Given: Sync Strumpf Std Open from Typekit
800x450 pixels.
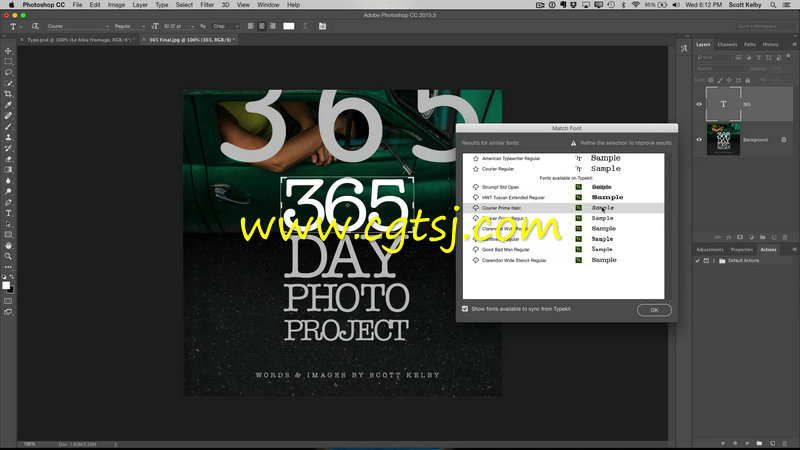Looking at the screenshot, I should pyautogui.click(x=476, y=187).
